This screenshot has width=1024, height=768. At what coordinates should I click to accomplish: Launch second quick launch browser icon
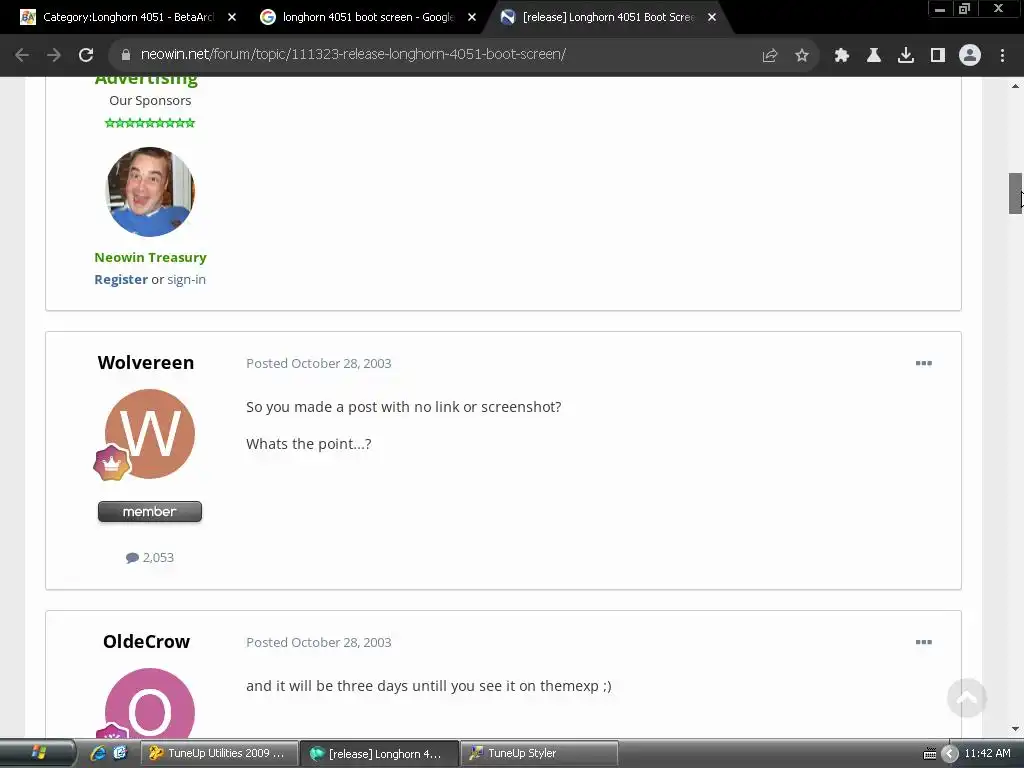[x=120, y=754]
